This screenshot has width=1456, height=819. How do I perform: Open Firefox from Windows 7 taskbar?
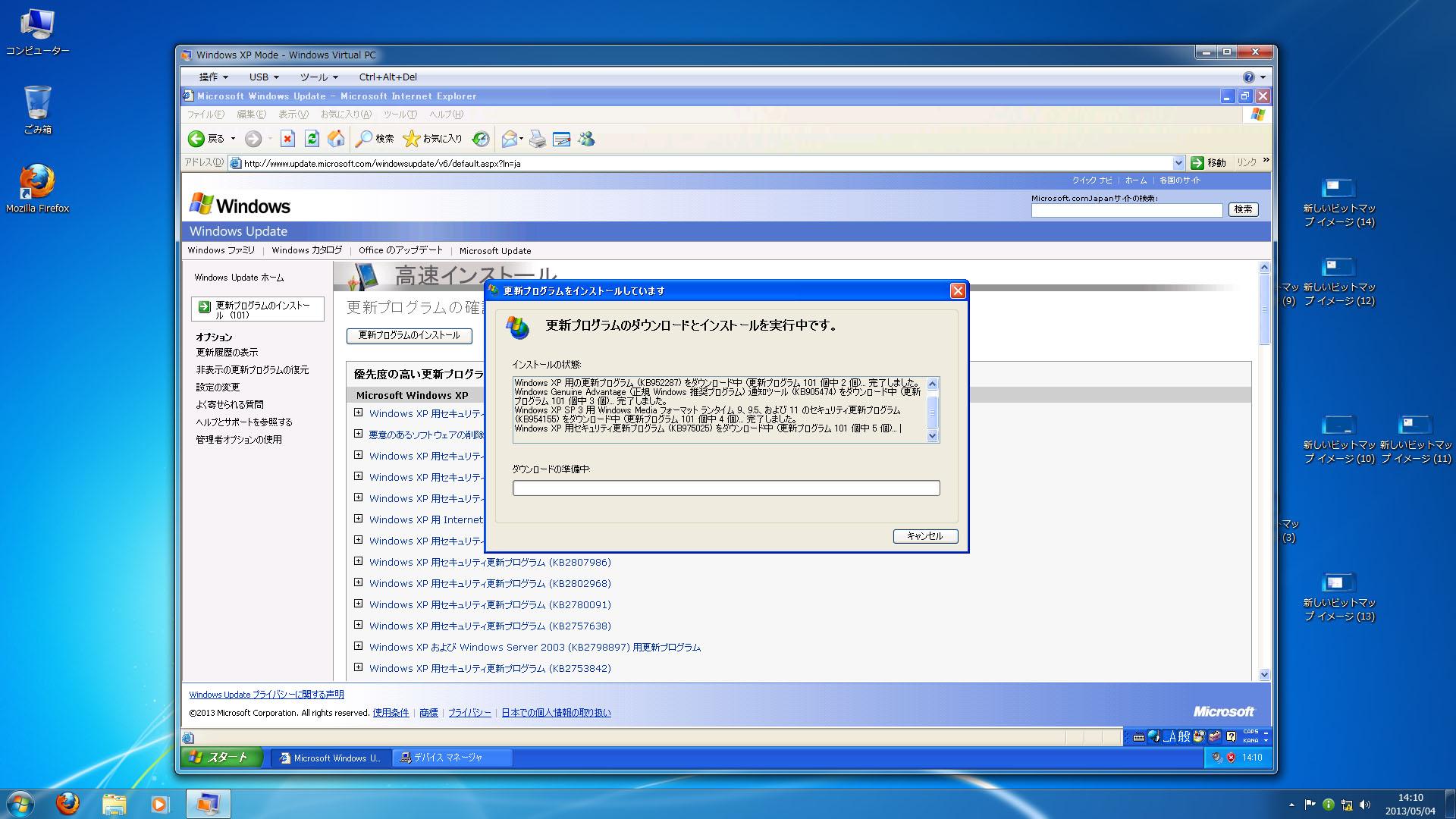pyautogui.click(x=67, y=803)
